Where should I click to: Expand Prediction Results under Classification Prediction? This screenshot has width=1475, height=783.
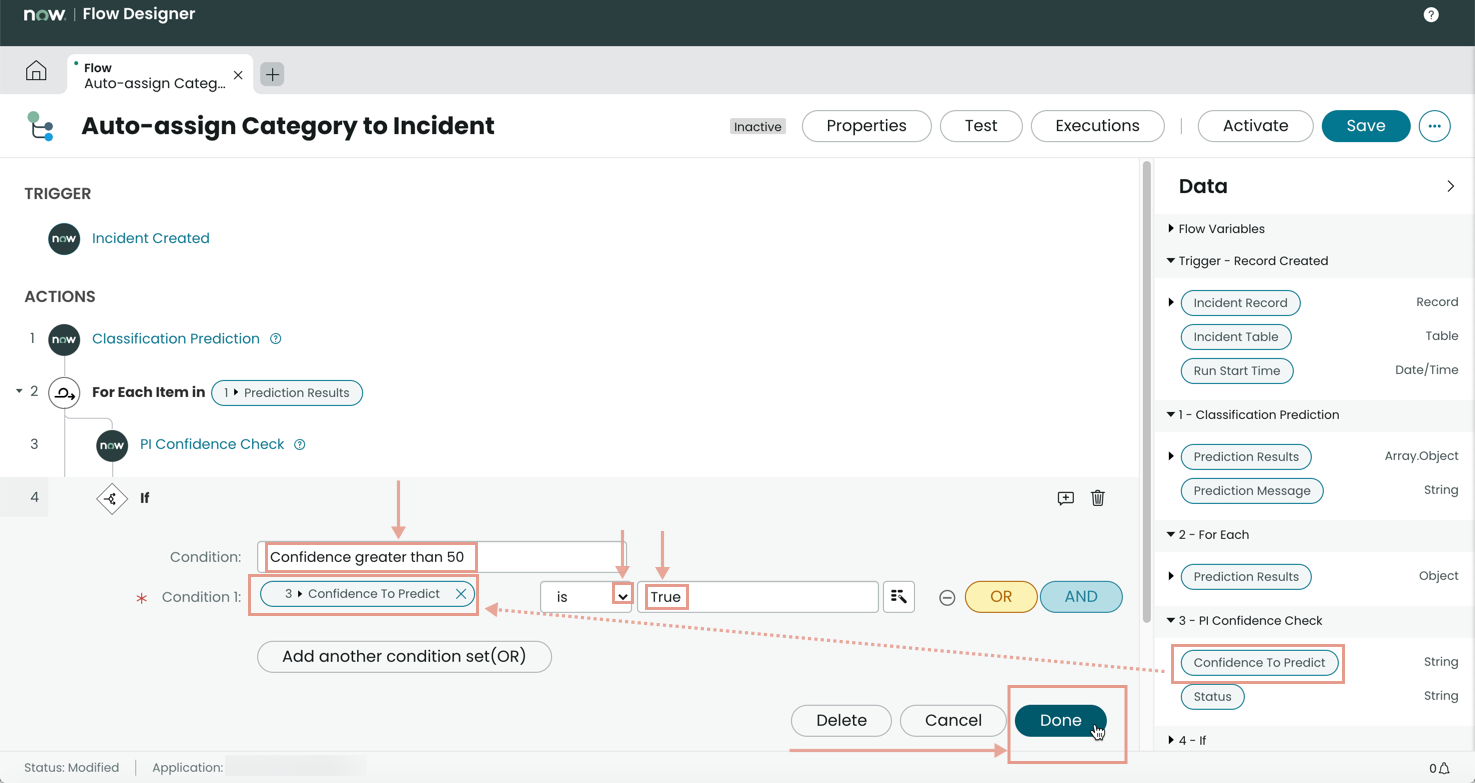(x=1171, y=456)
